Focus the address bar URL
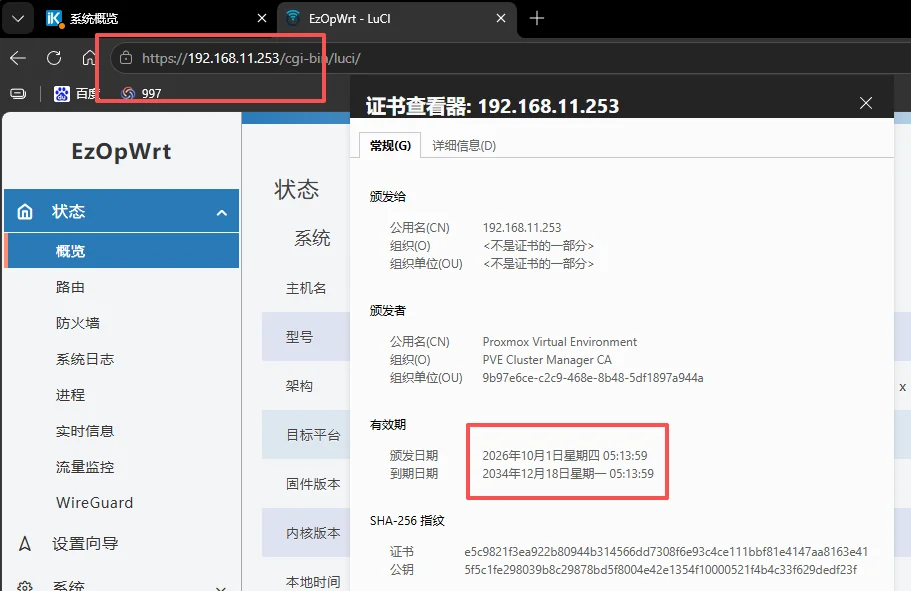The height and width of the screenshot is (591, 911). [x=251, y=58]
